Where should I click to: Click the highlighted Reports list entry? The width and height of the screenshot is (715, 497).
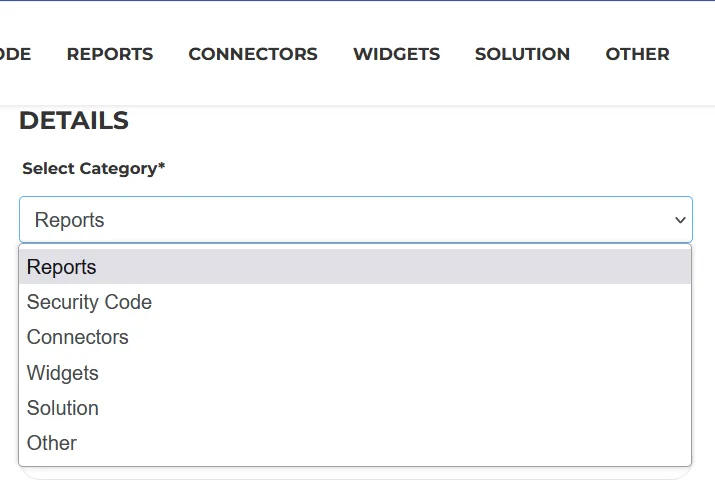point(355,267)
